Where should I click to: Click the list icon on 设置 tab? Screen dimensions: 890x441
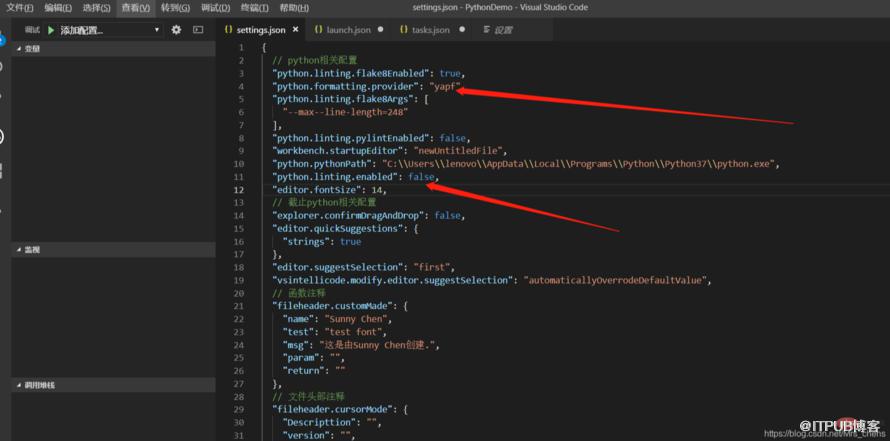tap(486, 30)
